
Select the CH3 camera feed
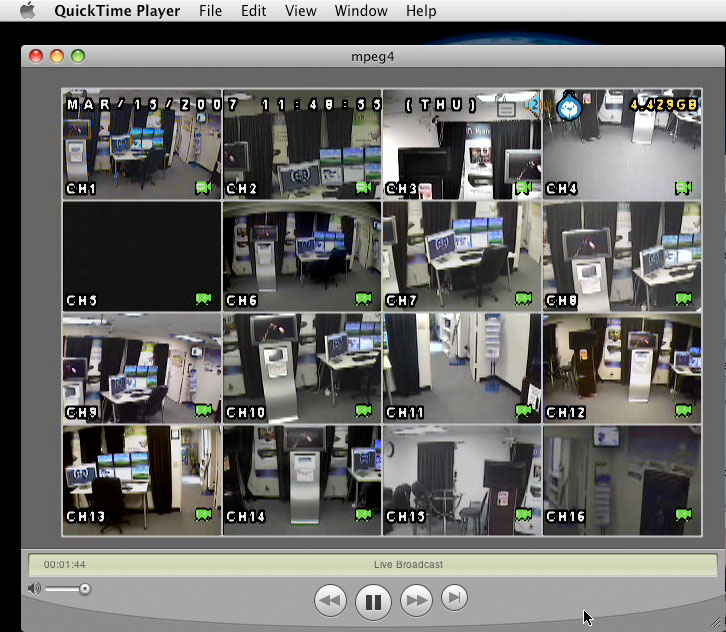[462, 144]
